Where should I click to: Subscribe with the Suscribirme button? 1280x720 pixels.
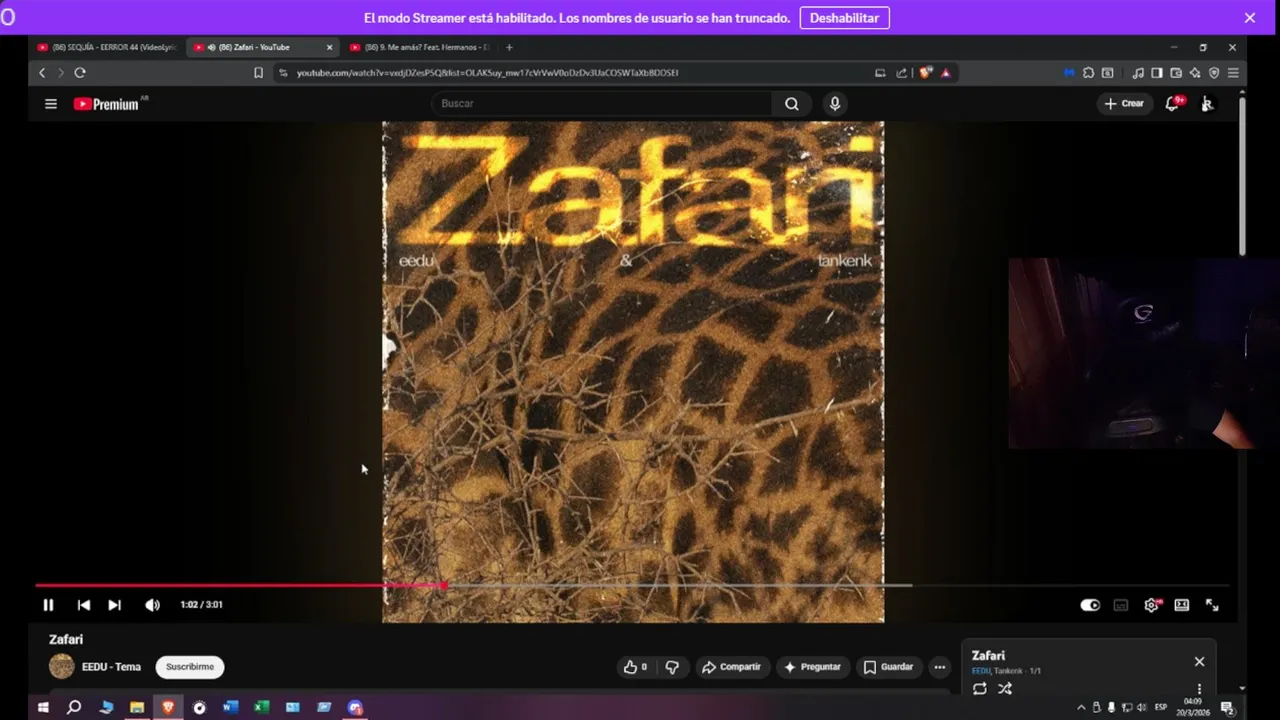pyautogui.click(x=190, y=667)
